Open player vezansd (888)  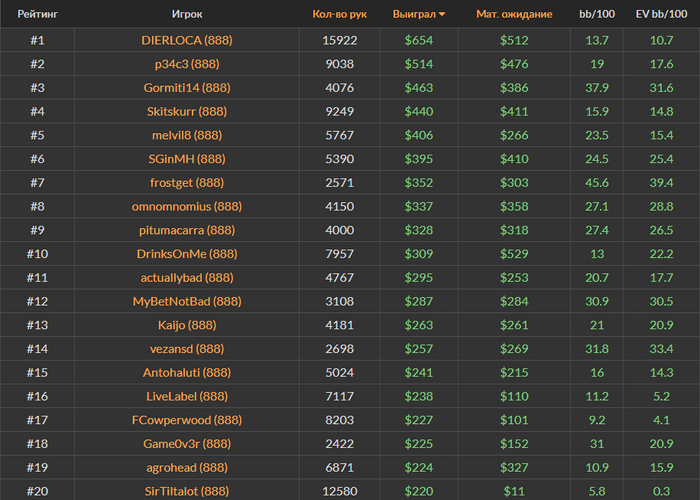[187, 349]
